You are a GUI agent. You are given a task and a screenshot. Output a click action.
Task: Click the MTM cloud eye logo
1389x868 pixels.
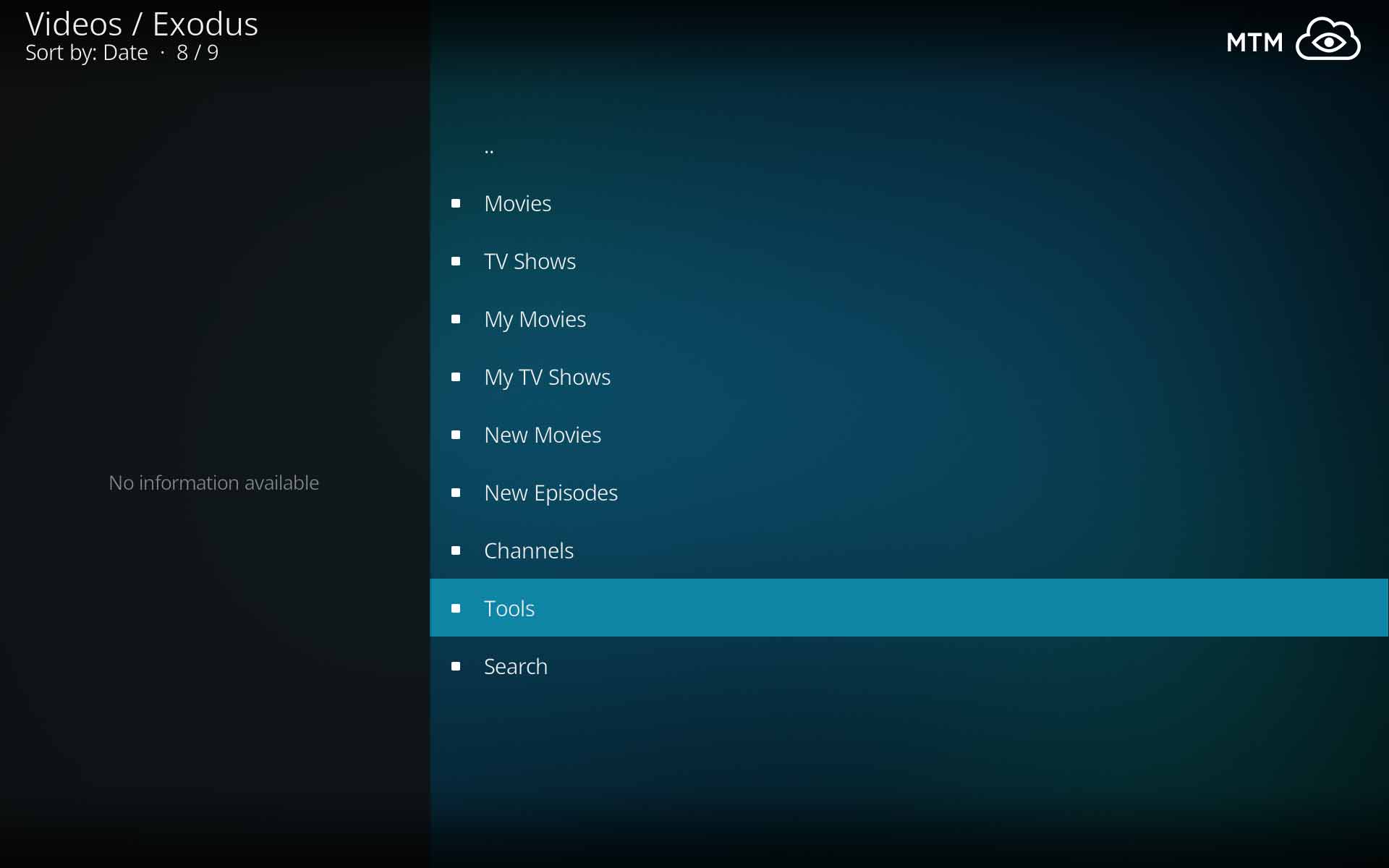(1294, 39)
